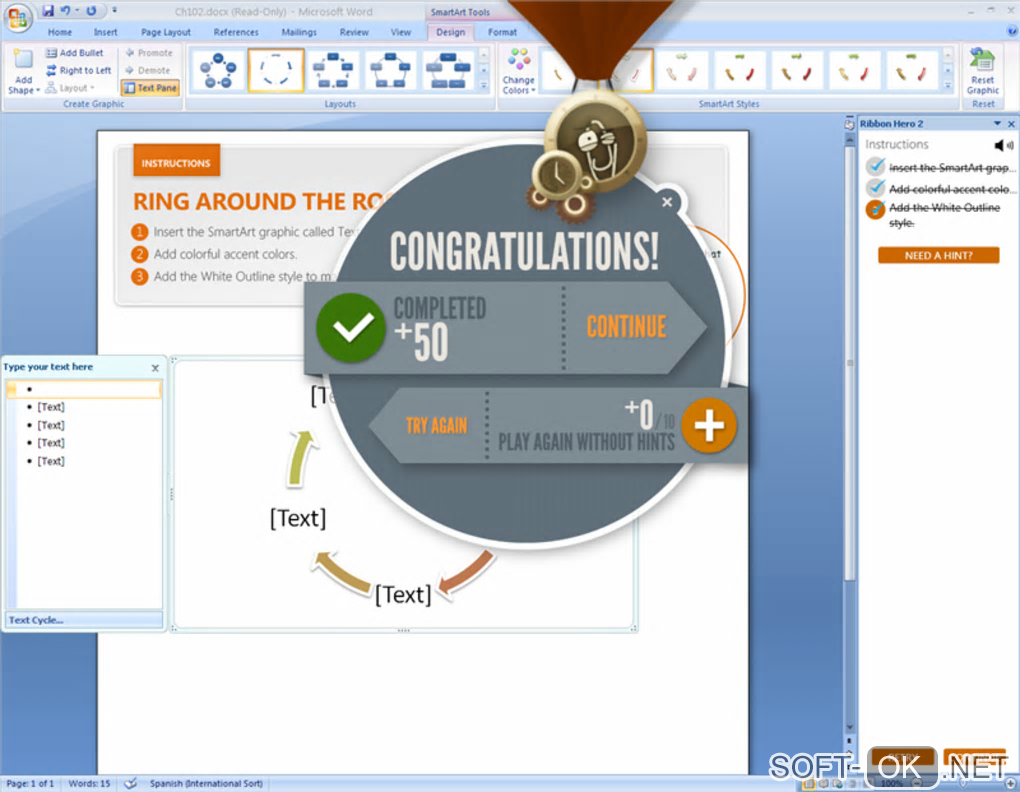The image size is (1020, 792).
Task: Toggle the checkmark for Add the White Outline step
Action: point(876,209)
